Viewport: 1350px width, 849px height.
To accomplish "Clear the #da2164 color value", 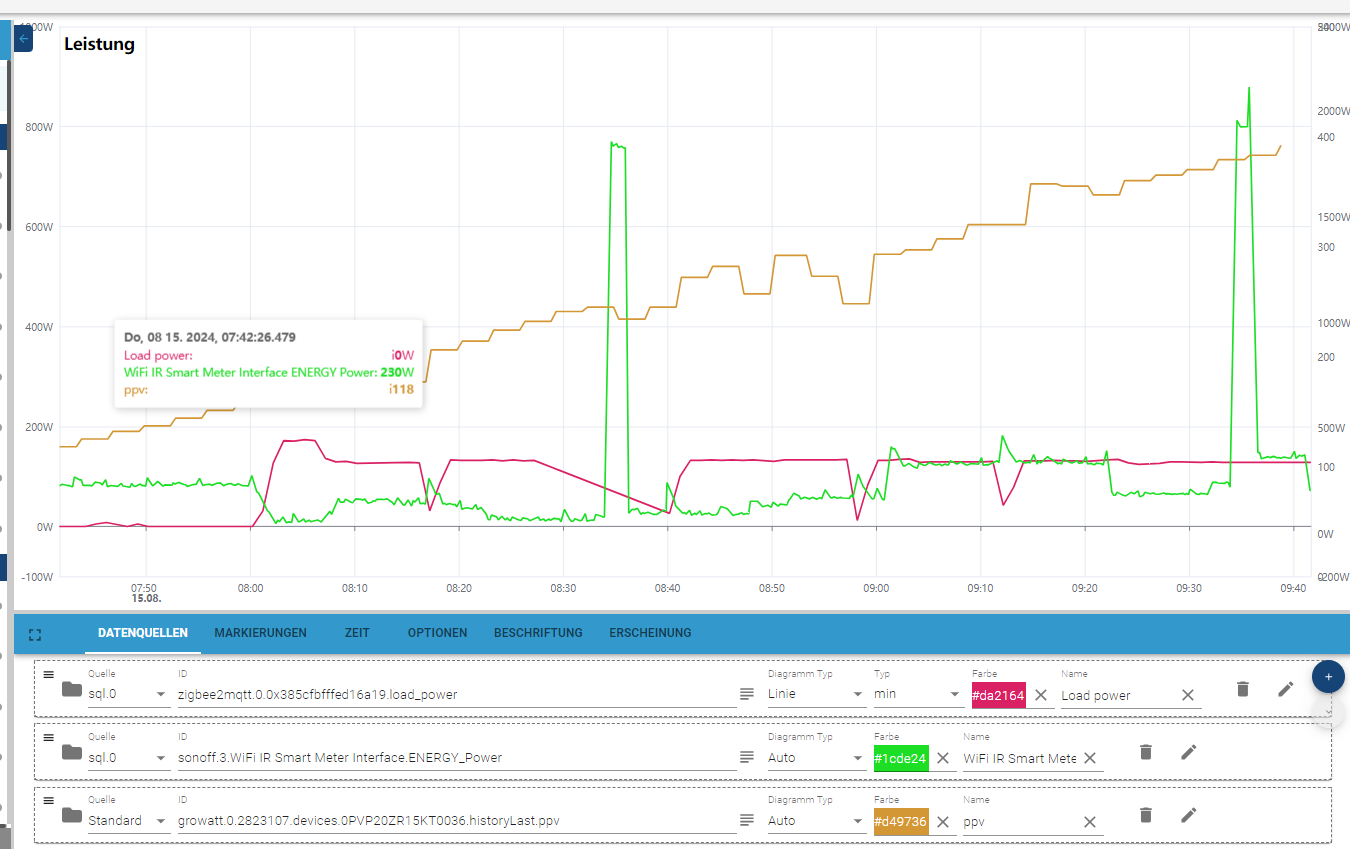I will coord(1041,695).
